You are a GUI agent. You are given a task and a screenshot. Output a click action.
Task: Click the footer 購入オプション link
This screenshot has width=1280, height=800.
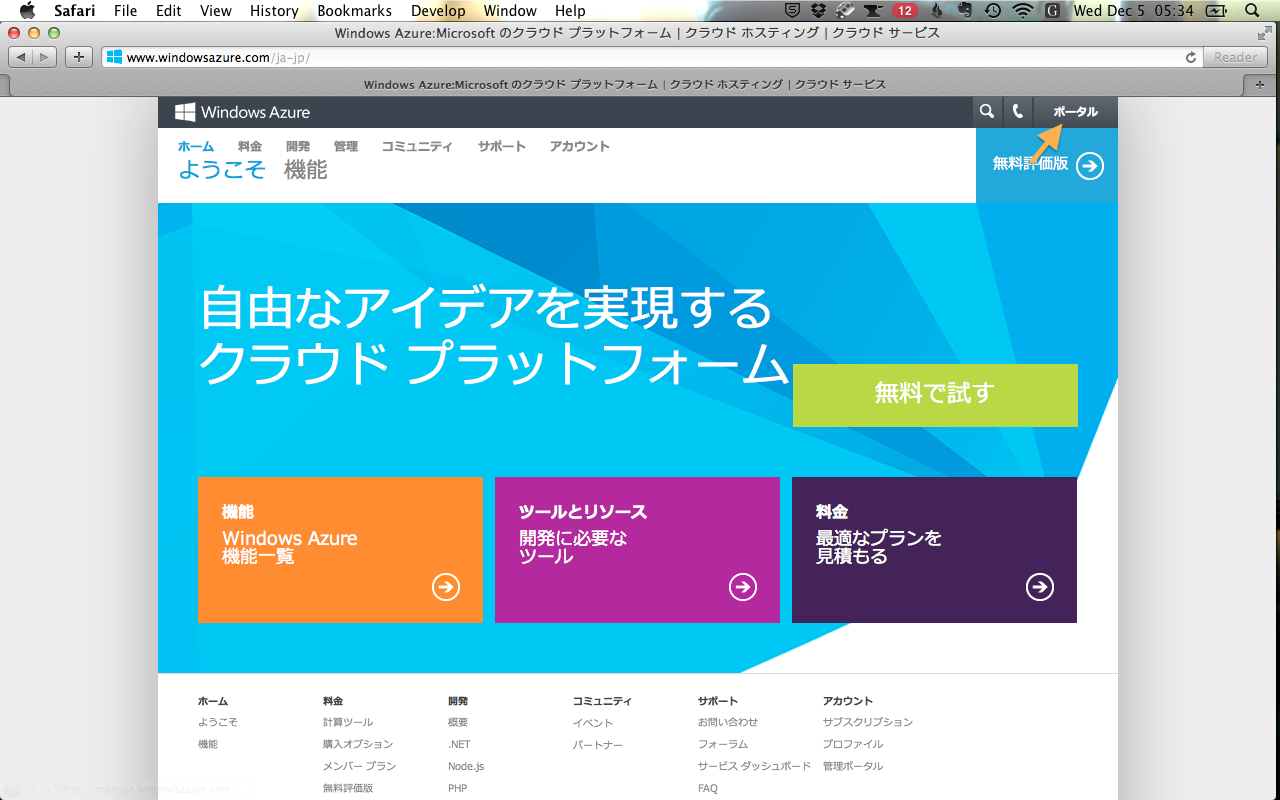point(358,744)
